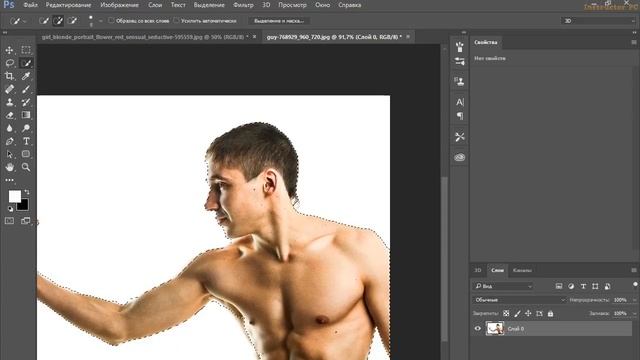The height and width of the screenshot is (360, 640).
Task: Open the Creative Cloud Libraries panel icon
Action: click(460, 157)
